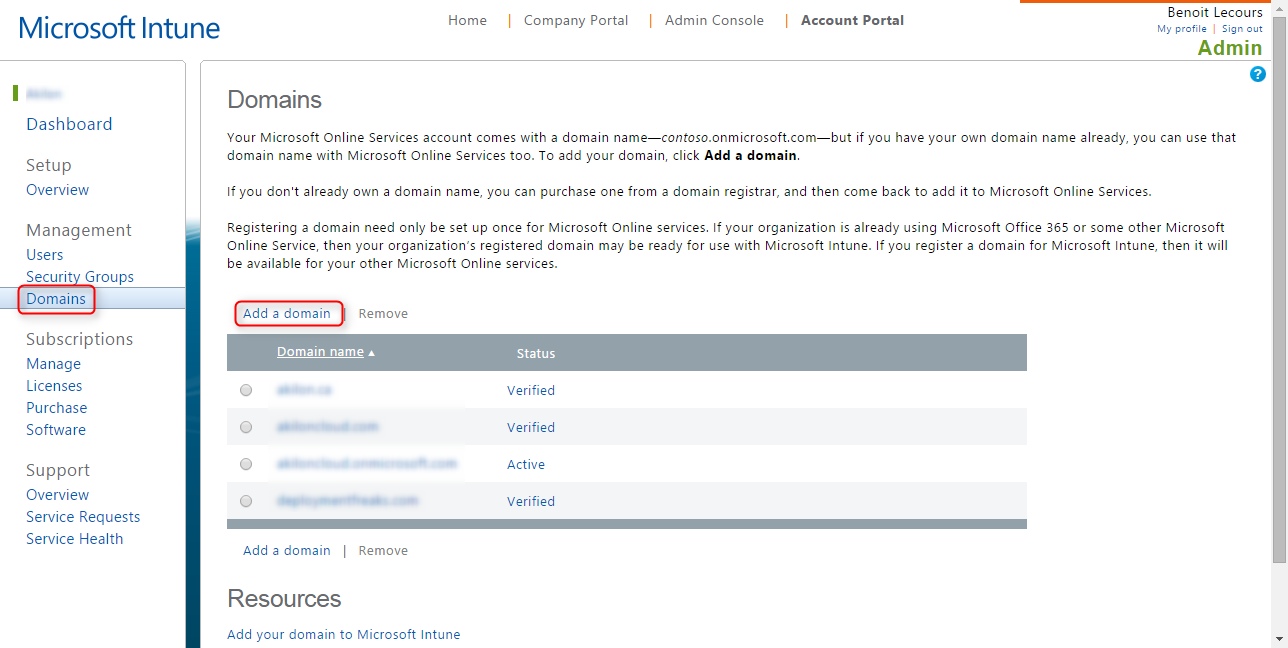Click the Active status text

(x=526, y=464)
